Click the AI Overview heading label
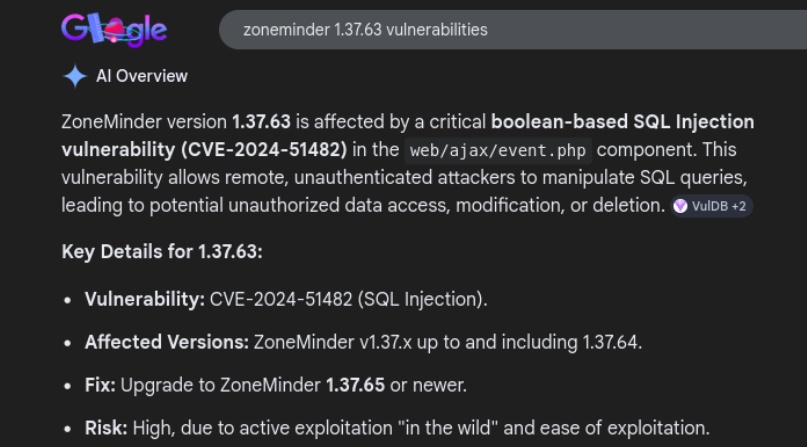 coord(141,76)
